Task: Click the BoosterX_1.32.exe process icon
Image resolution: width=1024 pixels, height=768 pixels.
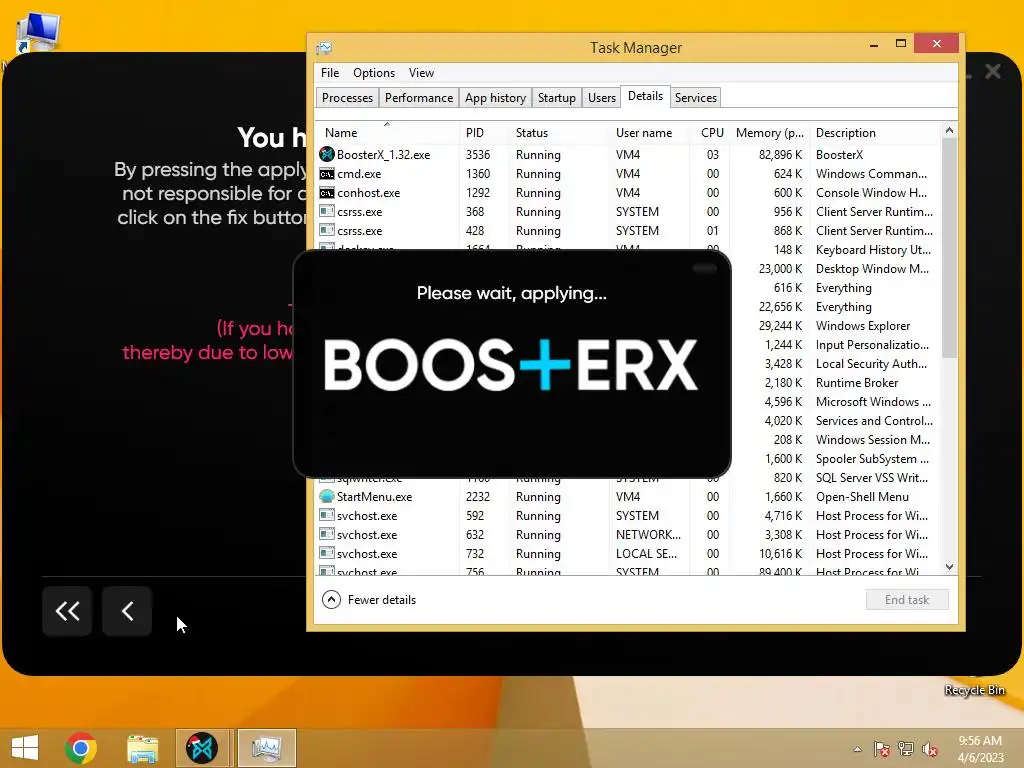Action: point(327,155)
